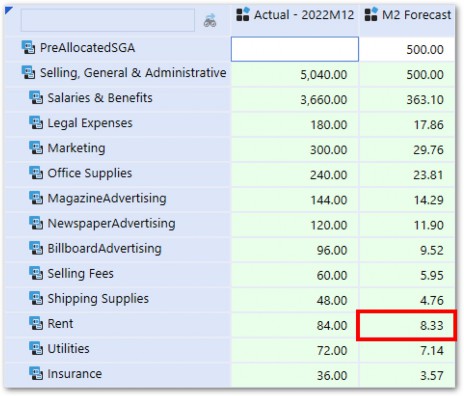
Task: Click the Rent element icon
Action: pyautogui.click(x=36, y=323)
